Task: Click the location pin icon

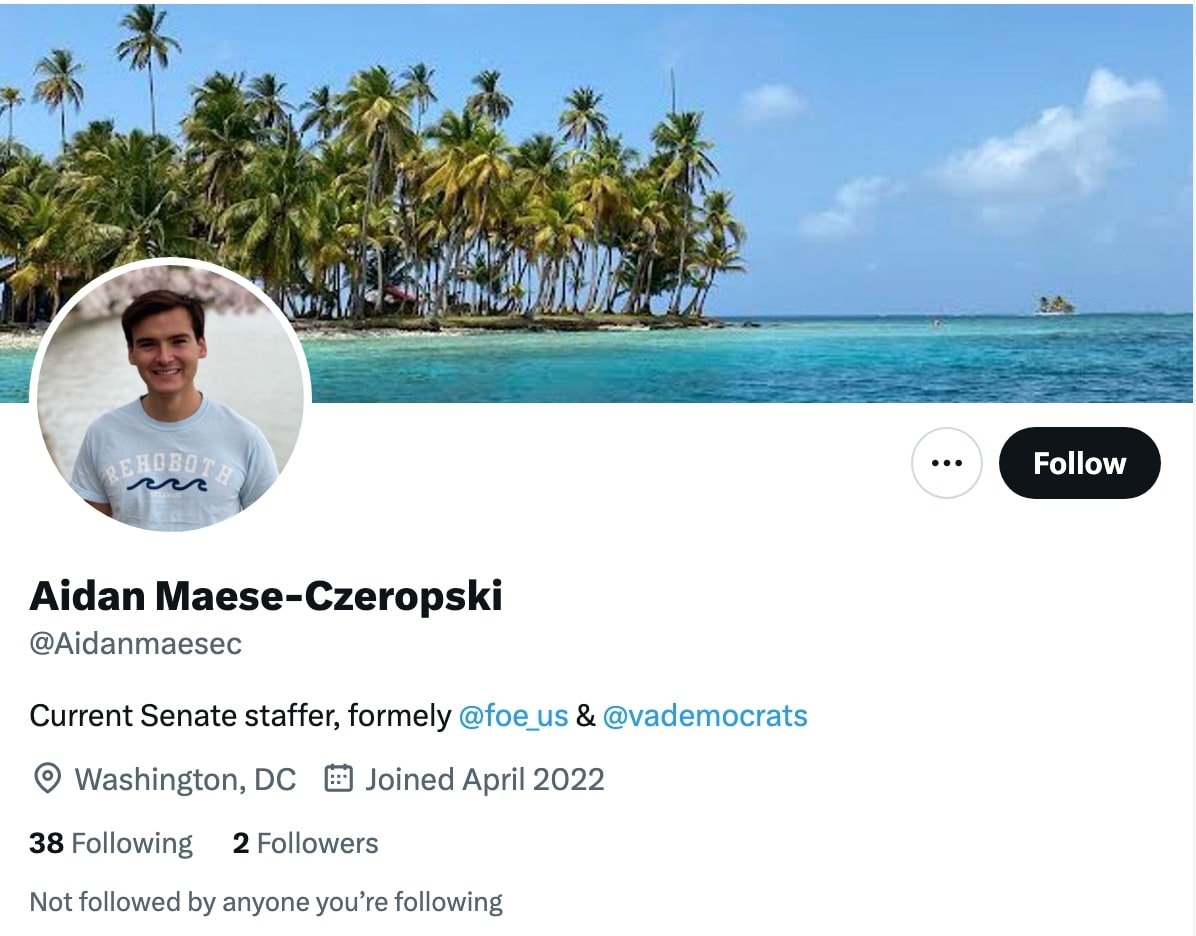Action: (47, 779)
